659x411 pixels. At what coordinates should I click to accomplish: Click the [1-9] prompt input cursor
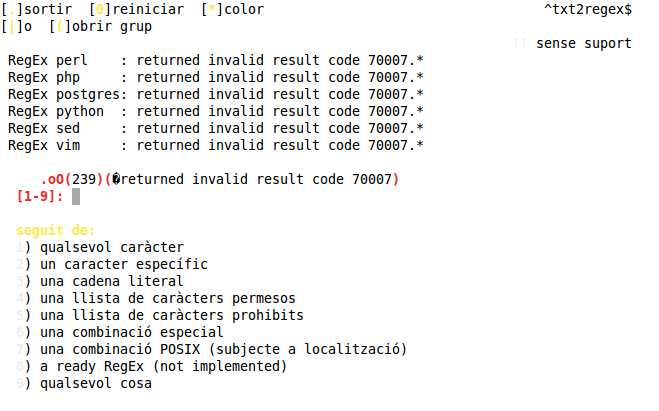[76, 196]
